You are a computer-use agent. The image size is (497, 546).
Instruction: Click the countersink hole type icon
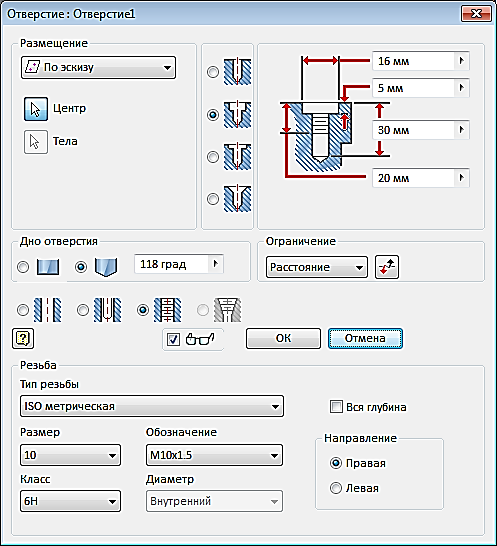point(237,198)
